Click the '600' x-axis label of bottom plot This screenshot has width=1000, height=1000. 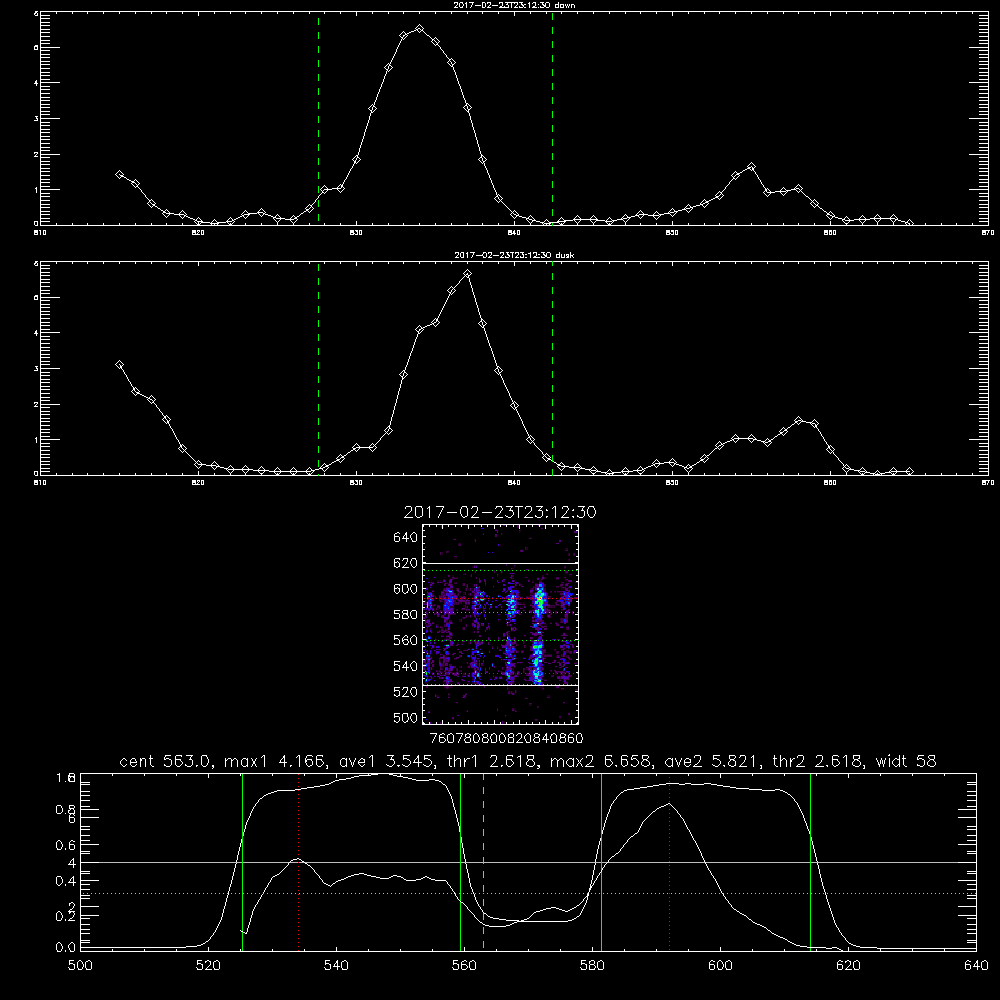click(x=720, y=966)
